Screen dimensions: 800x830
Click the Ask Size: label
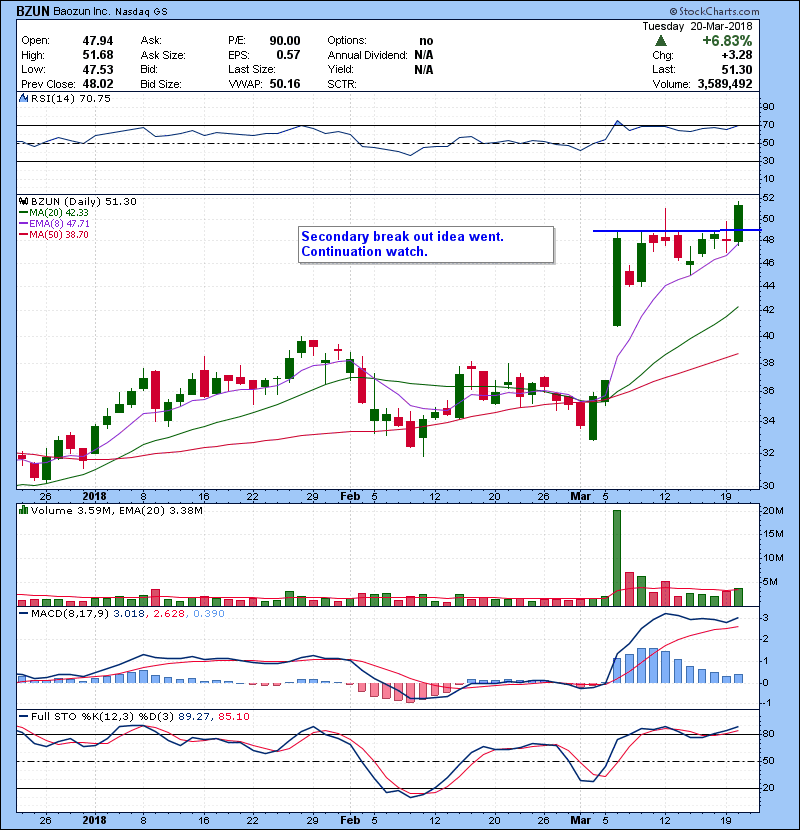tap(163, 55)
